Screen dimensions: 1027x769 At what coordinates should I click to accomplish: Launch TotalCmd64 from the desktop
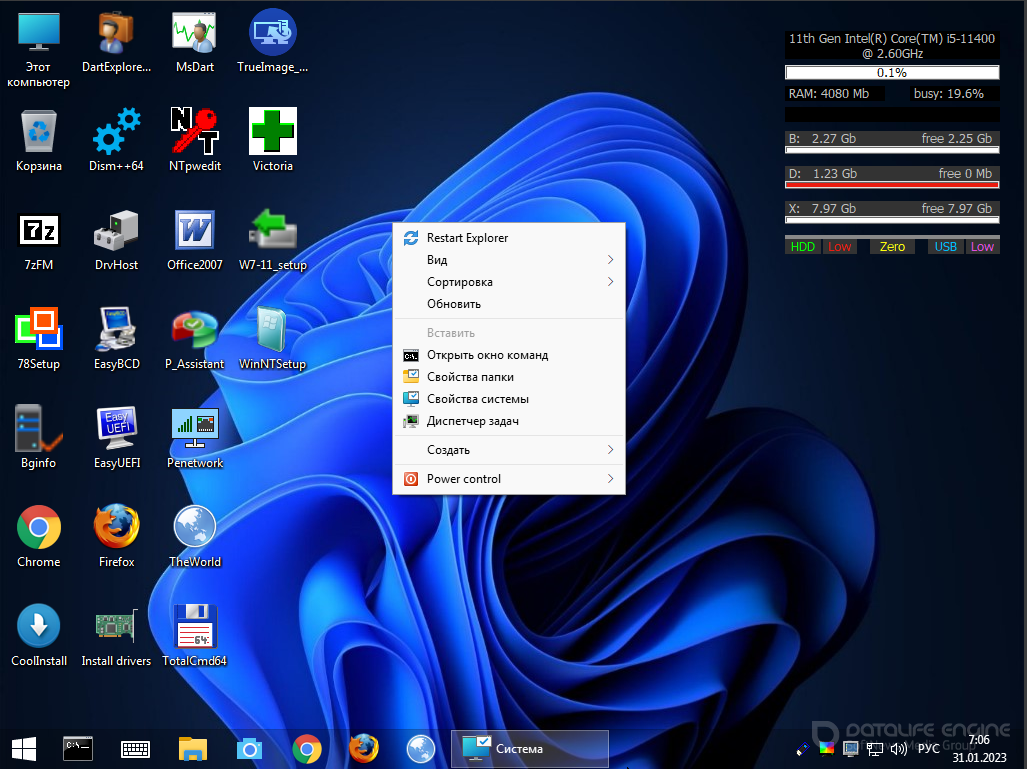(194, 628)
